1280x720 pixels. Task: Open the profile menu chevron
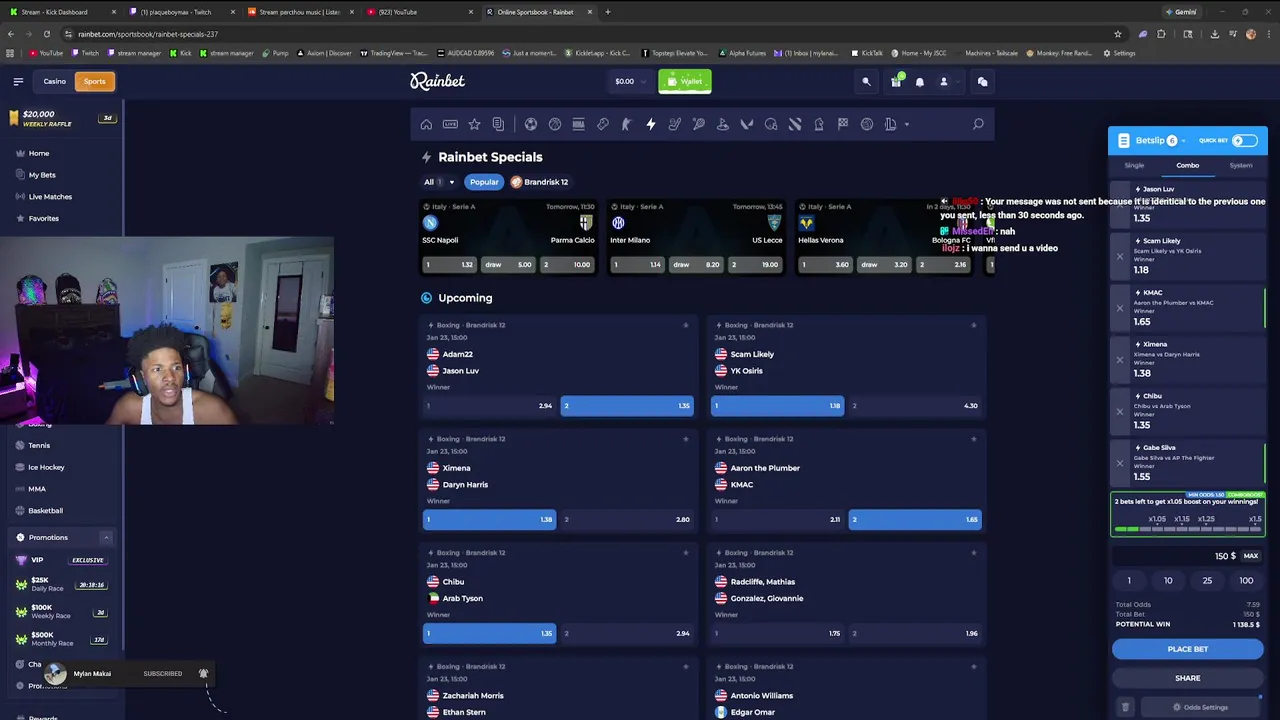tap(957, 82)
